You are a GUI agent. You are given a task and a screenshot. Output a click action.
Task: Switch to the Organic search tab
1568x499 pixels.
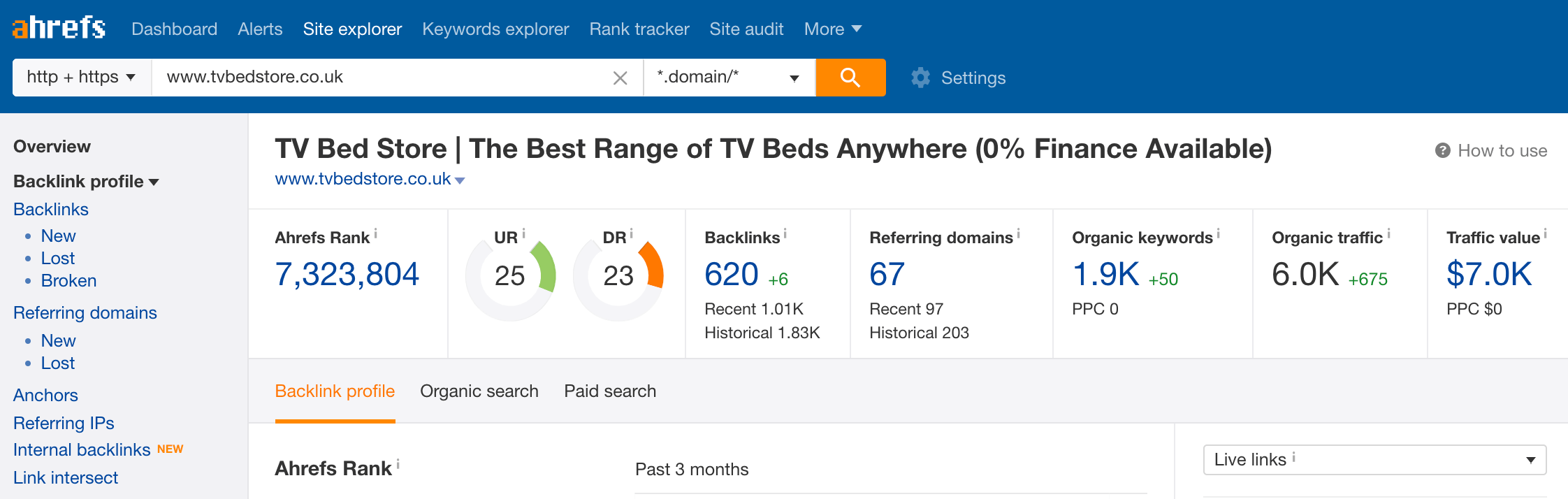point(479,391)
